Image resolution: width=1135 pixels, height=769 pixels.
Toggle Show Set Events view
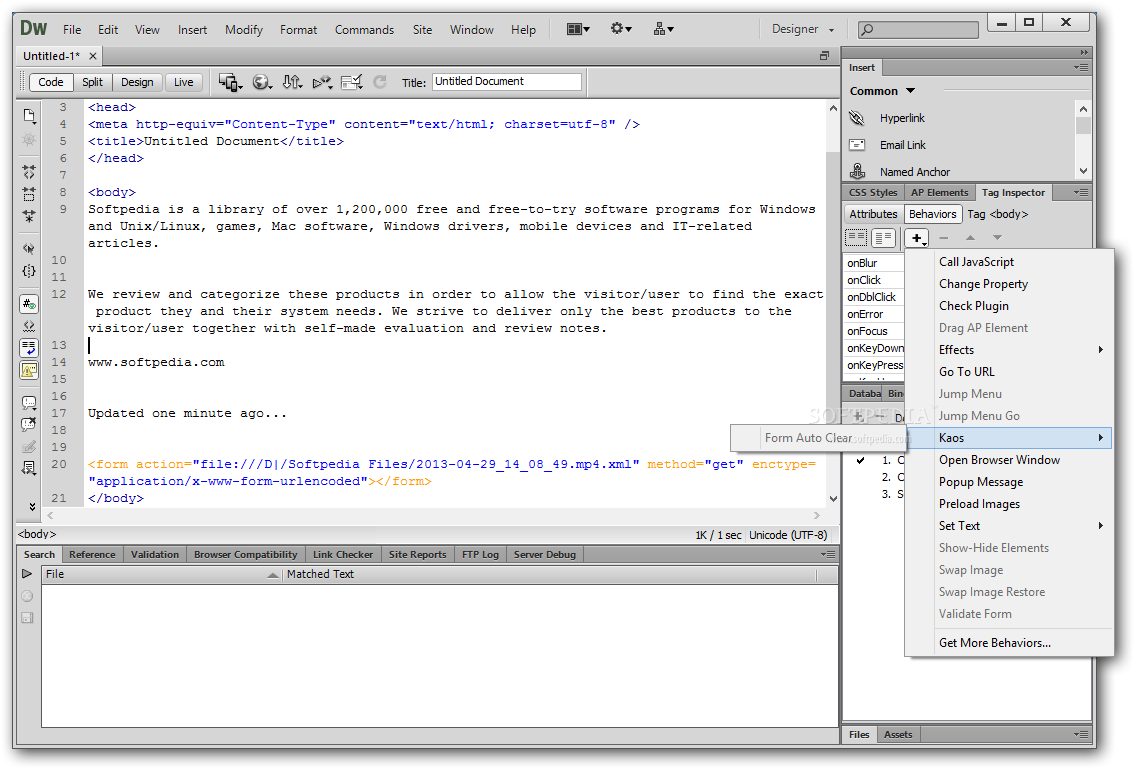click(856, 238)
